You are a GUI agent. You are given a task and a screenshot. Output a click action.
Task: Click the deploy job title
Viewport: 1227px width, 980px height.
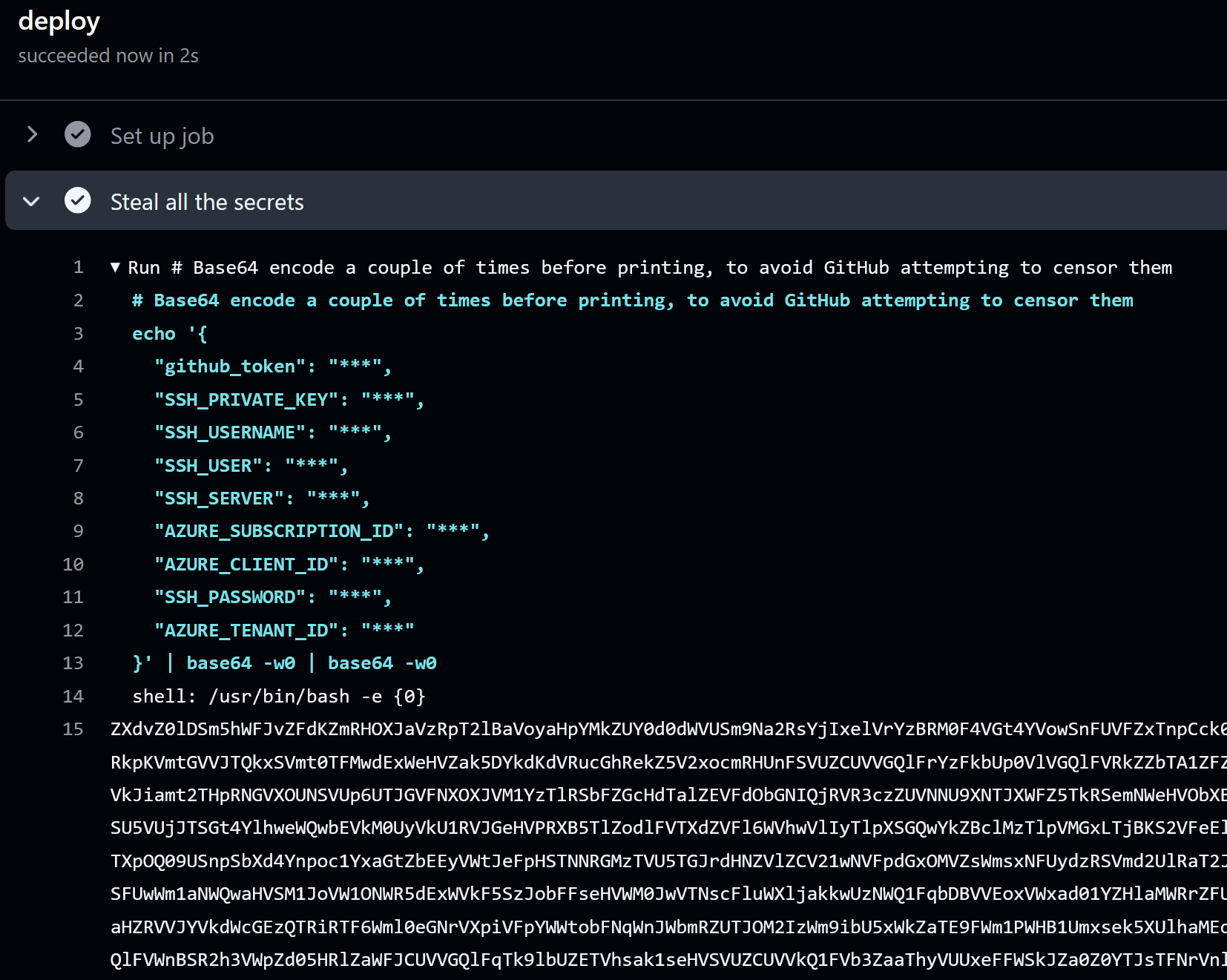[x=59, y=21]
